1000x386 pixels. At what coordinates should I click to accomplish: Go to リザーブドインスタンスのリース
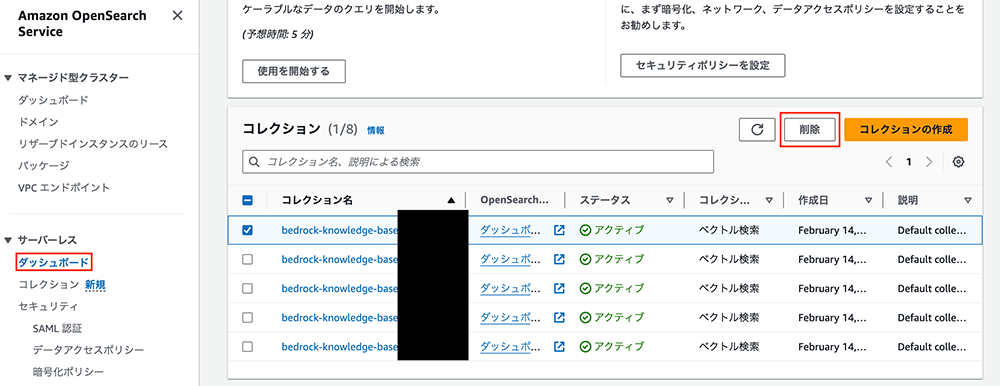92,144
